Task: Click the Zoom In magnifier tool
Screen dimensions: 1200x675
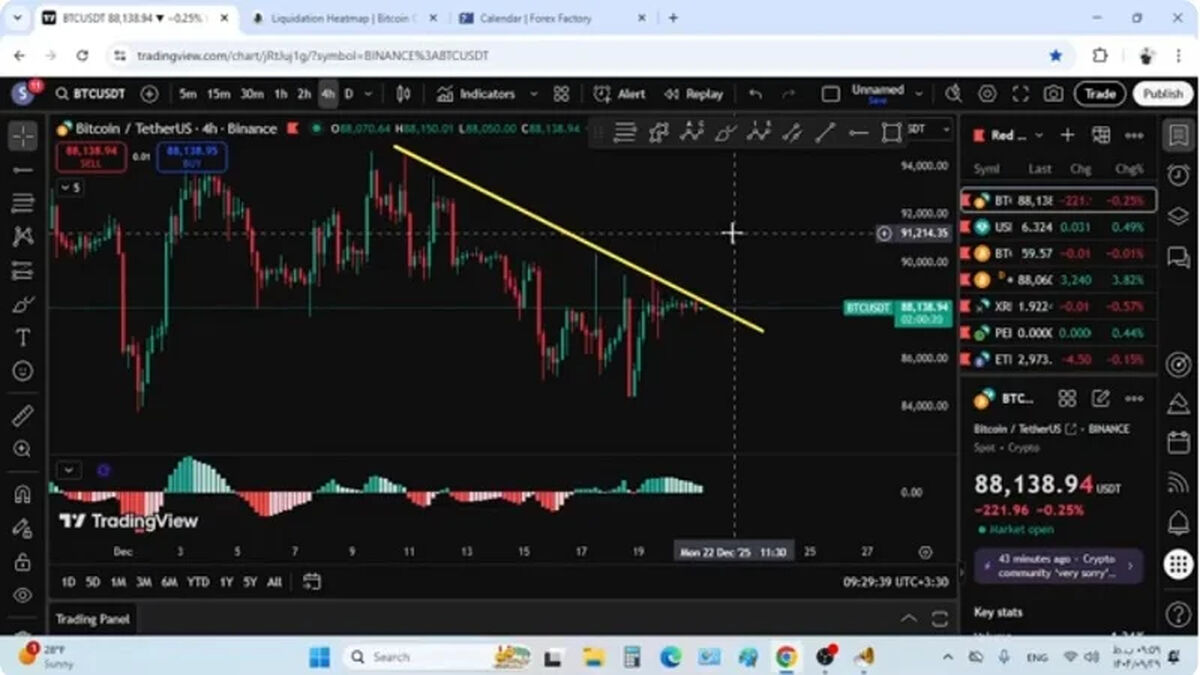Action: point(22,450)
